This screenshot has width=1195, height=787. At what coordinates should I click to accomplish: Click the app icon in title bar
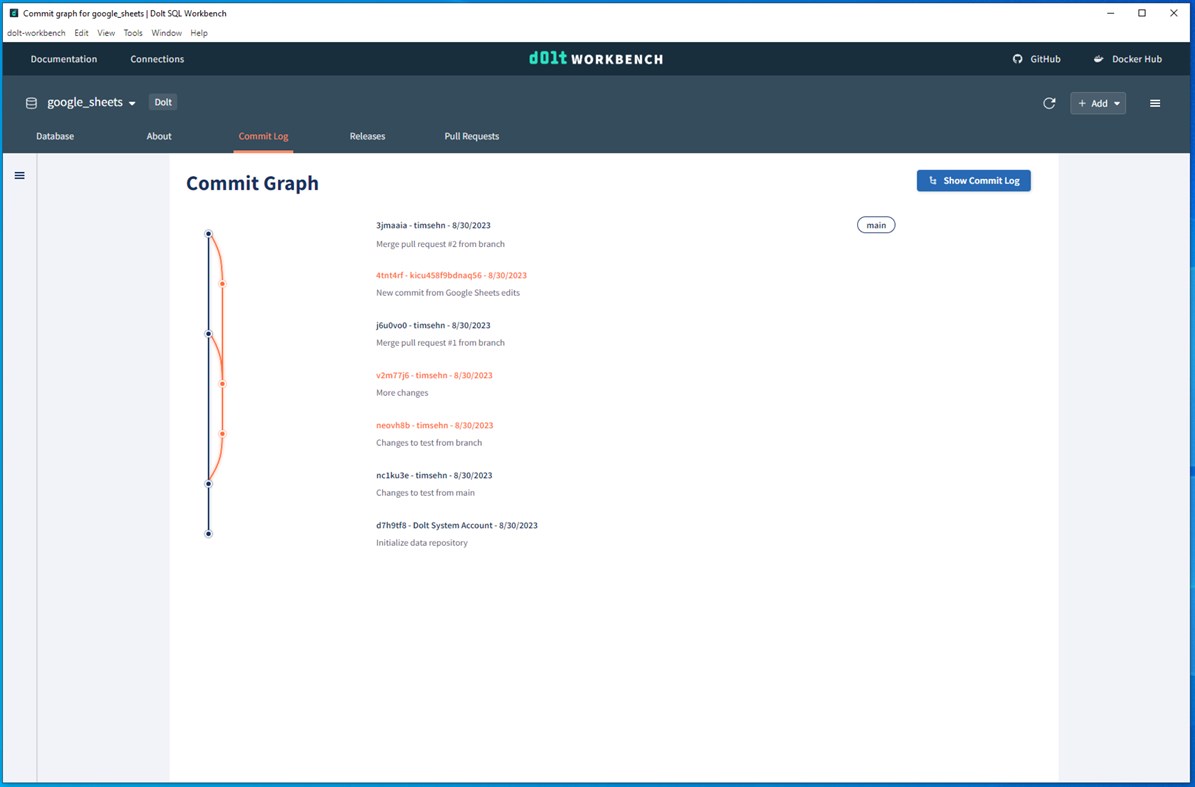(14, 14)
